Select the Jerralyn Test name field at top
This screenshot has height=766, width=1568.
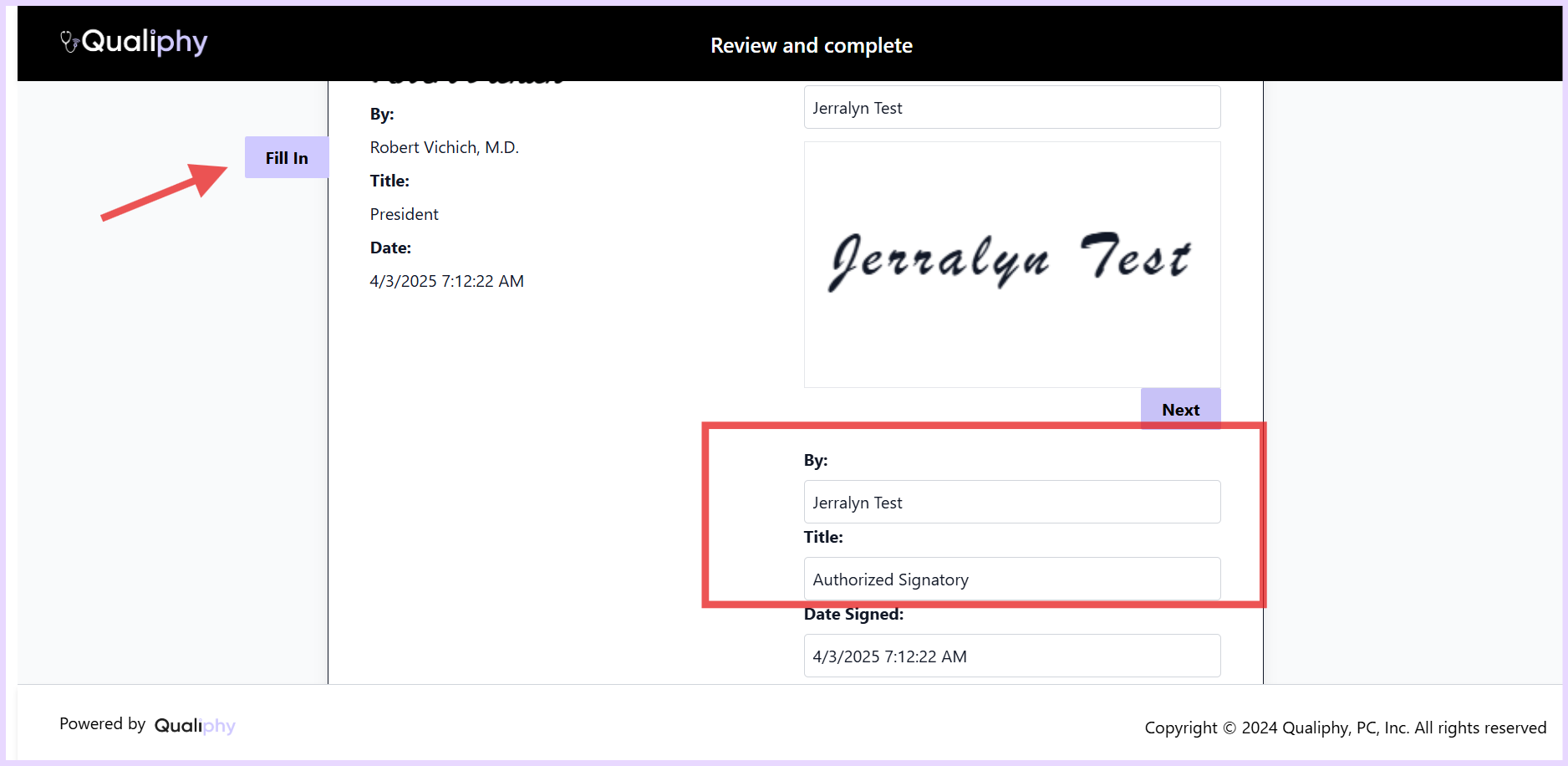1011,107
